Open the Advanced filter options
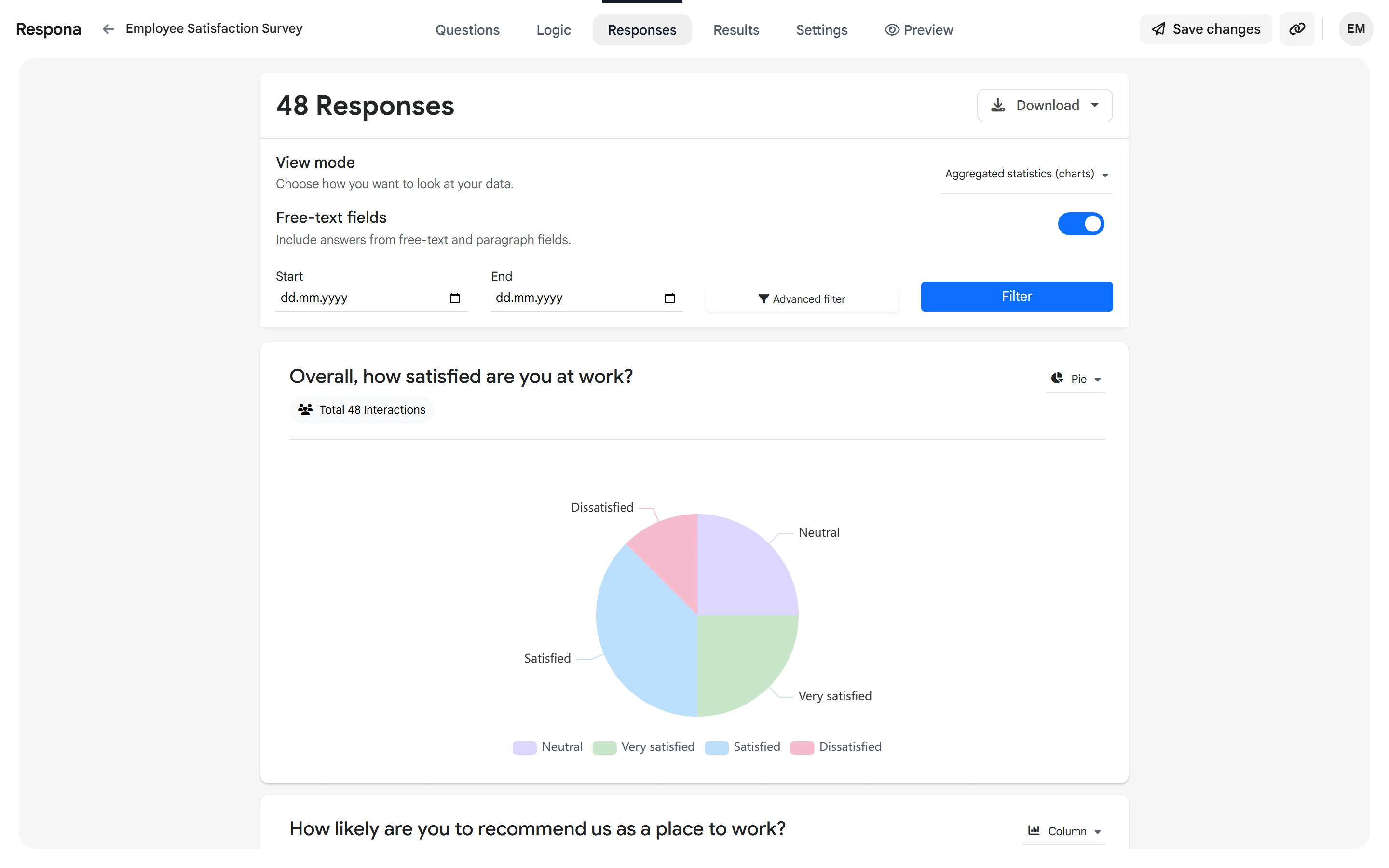1389x868 pixels. point(802,298)
